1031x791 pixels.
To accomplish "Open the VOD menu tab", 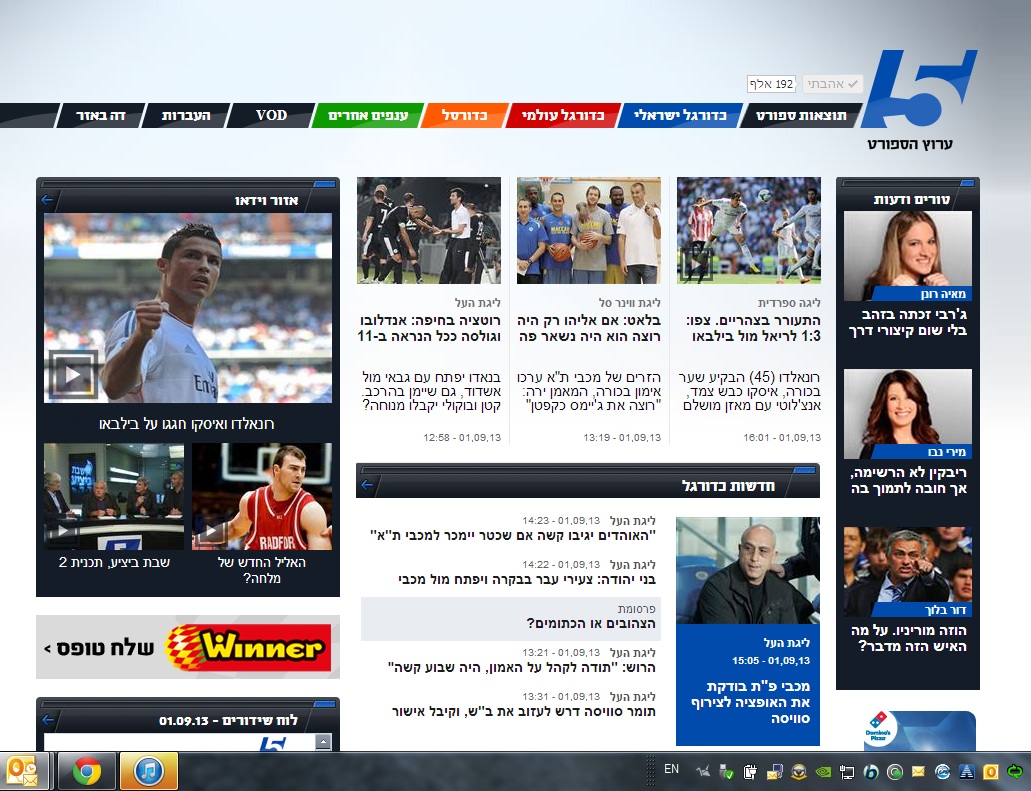I will pos(271,116).
